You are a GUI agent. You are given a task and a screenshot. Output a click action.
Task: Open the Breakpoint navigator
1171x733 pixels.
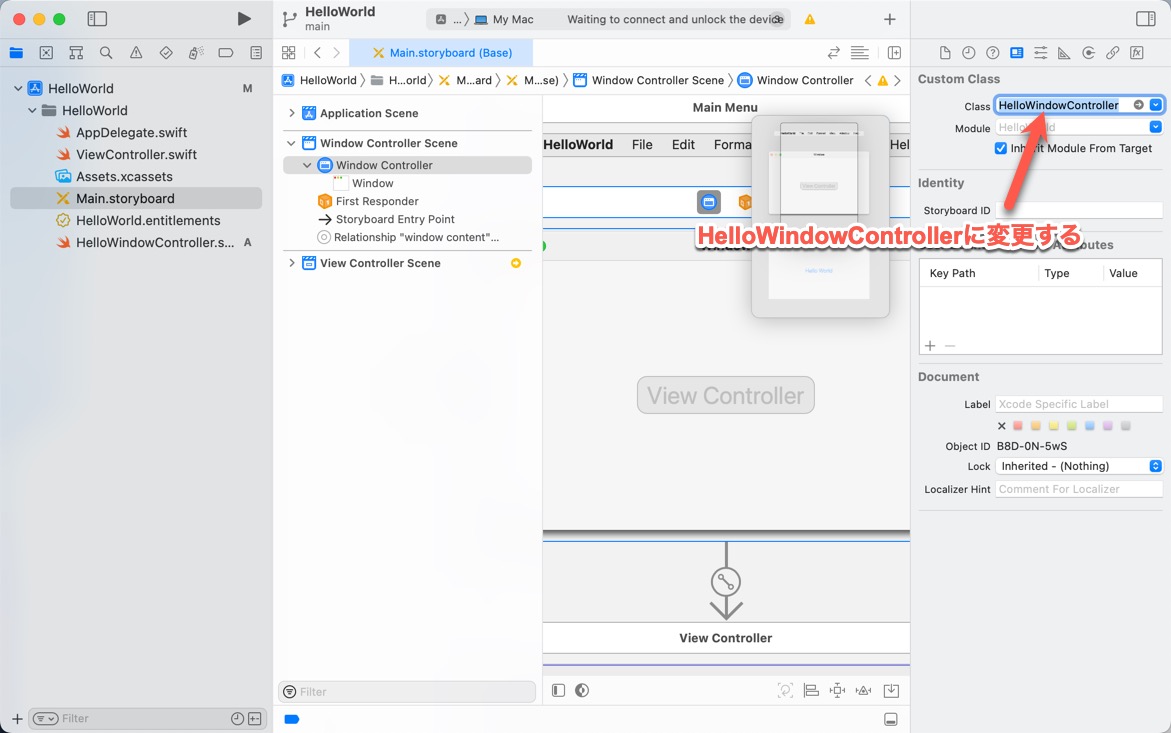[x=226, y=53]
